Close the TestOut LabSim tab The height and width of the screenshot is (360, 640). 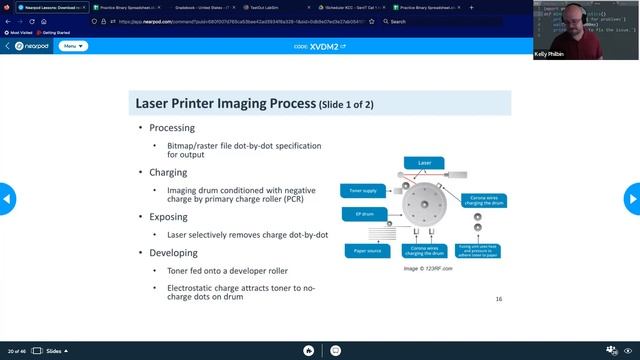coord(309,7)
